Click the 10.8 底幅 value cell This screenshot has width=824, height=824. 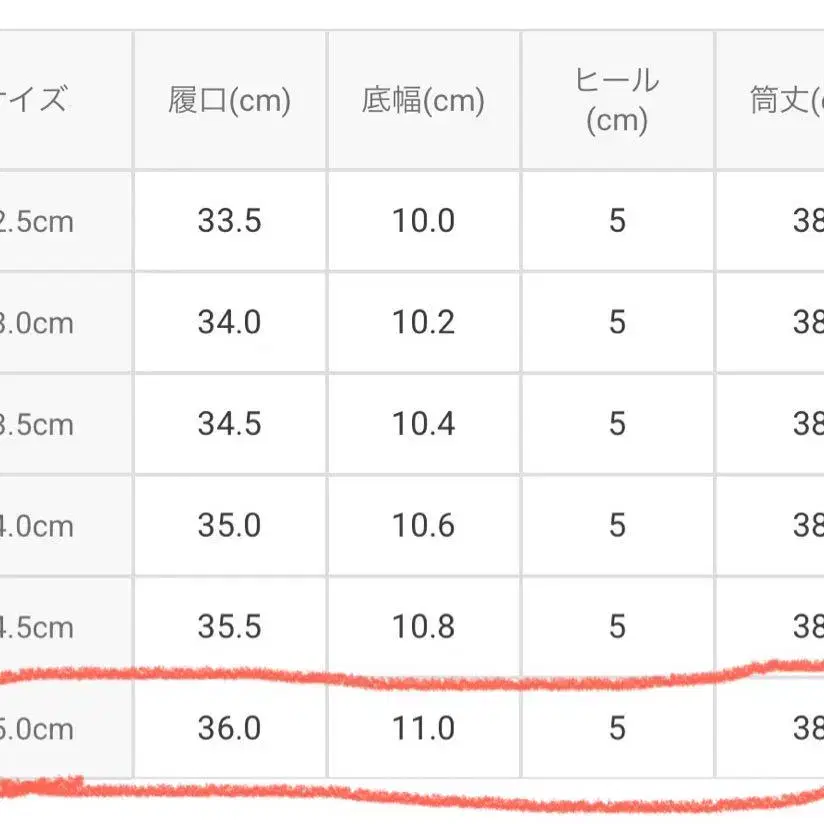click(x=423, y=627)
